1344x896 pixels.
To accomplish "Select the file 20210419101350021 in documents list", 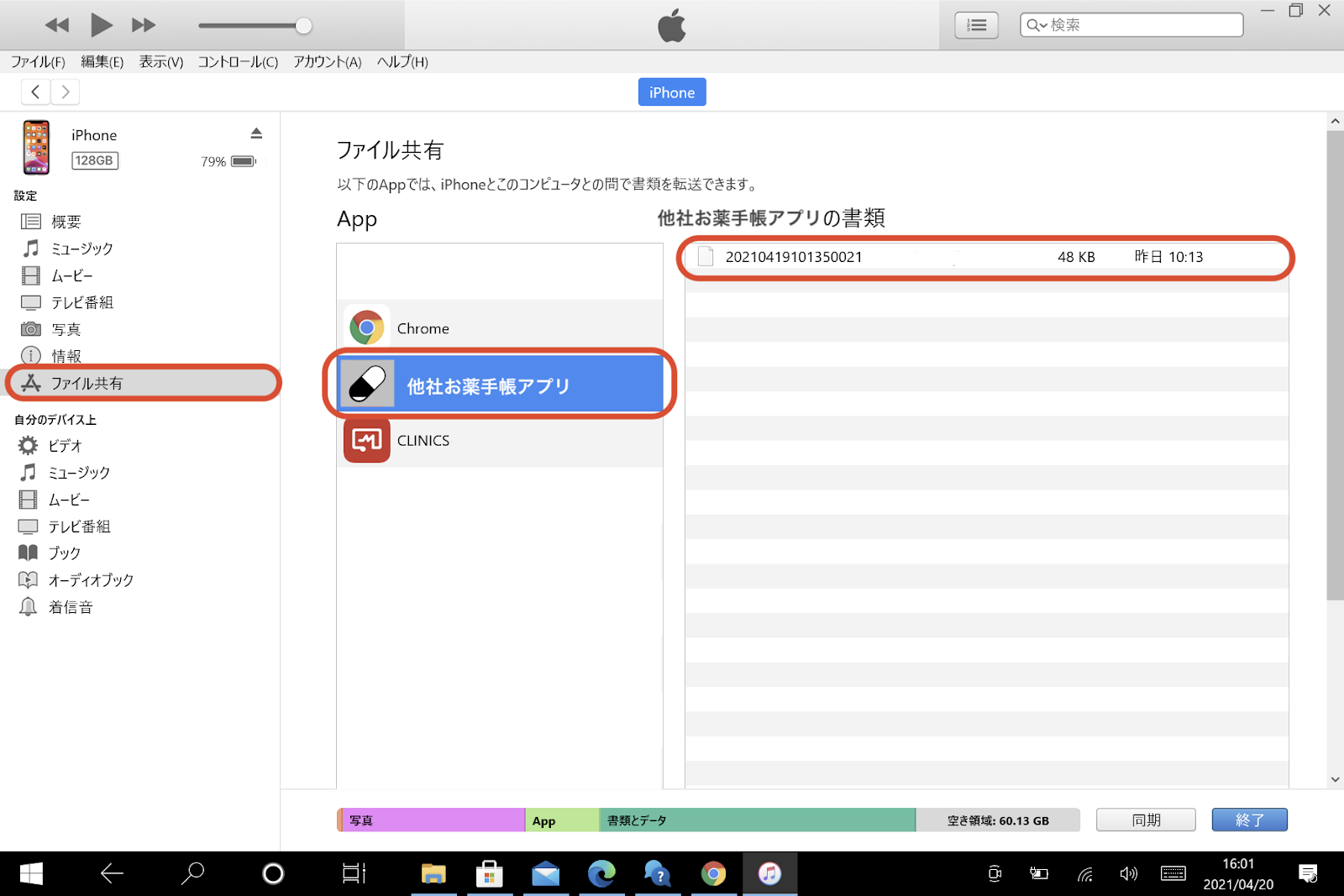I will (794, 257).
